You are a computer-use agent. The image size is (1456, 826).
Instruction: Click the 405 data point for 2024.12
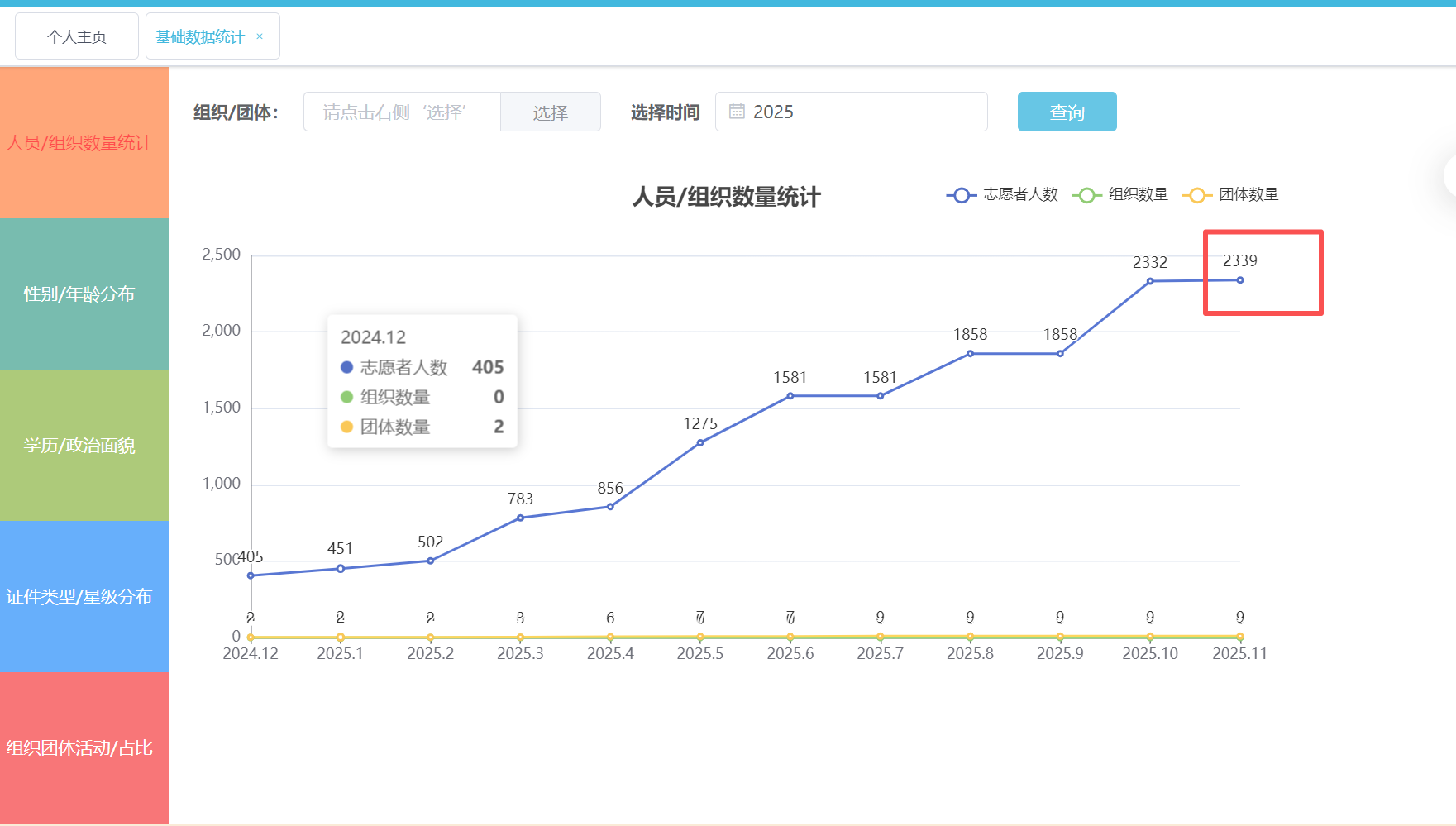click(250, 574)
